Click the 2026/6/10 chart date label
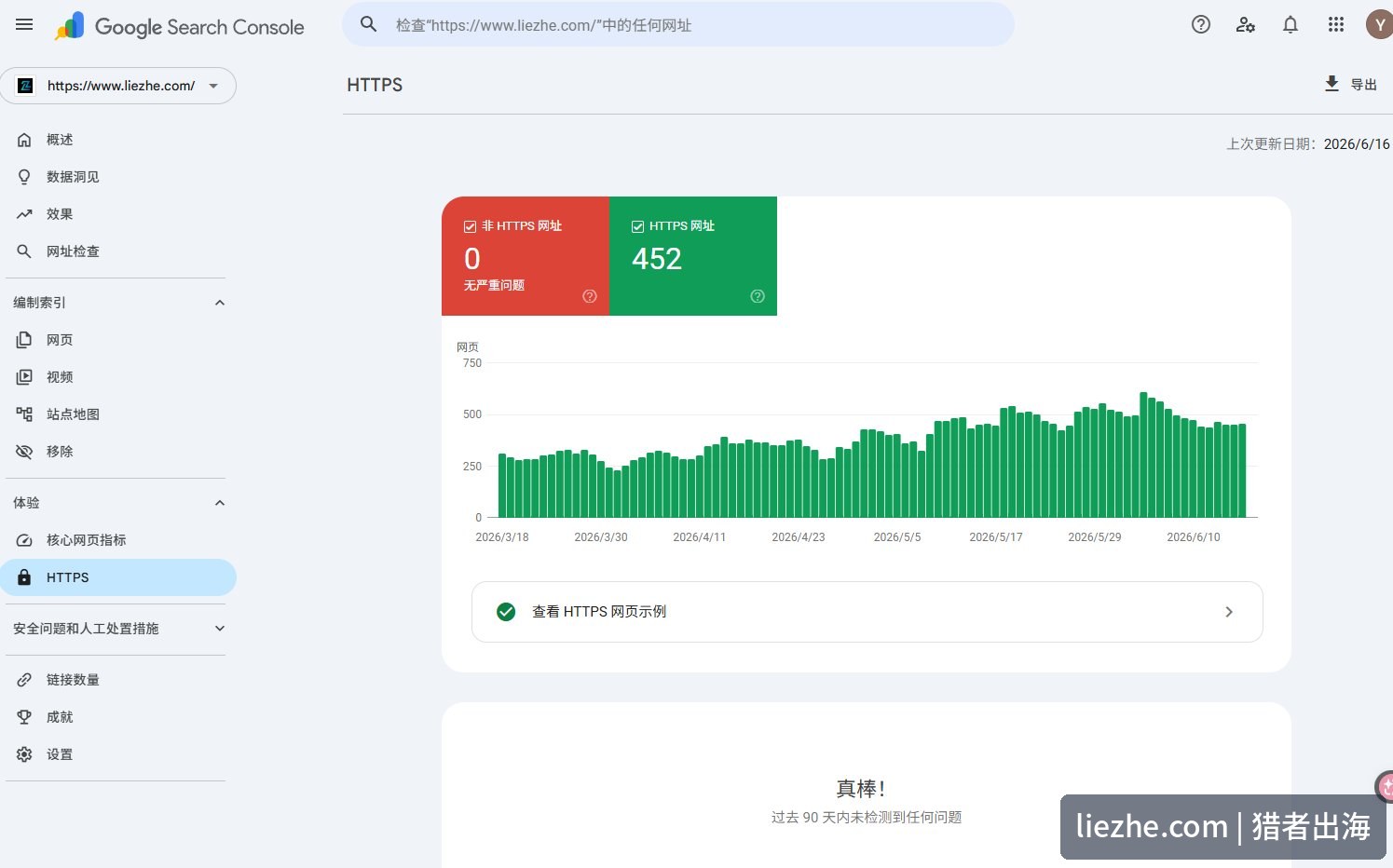1393x868 pixels. (x=1193, y=537)
